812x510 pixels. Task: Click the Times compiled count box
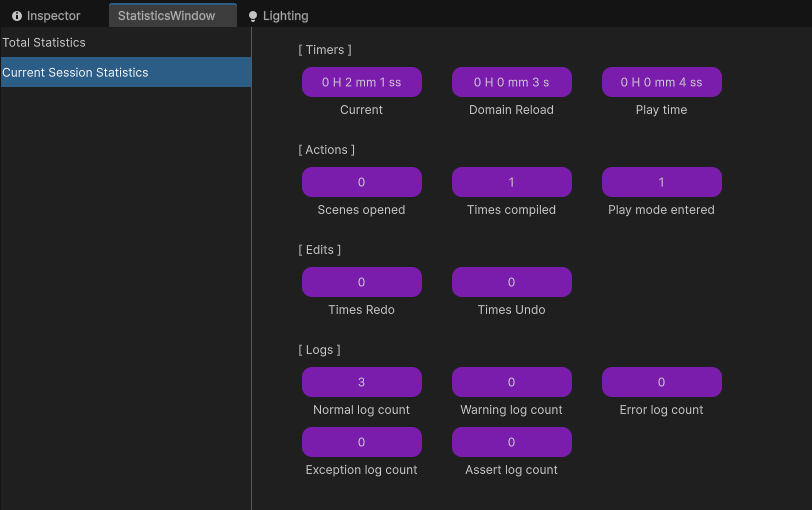(511, 182)
